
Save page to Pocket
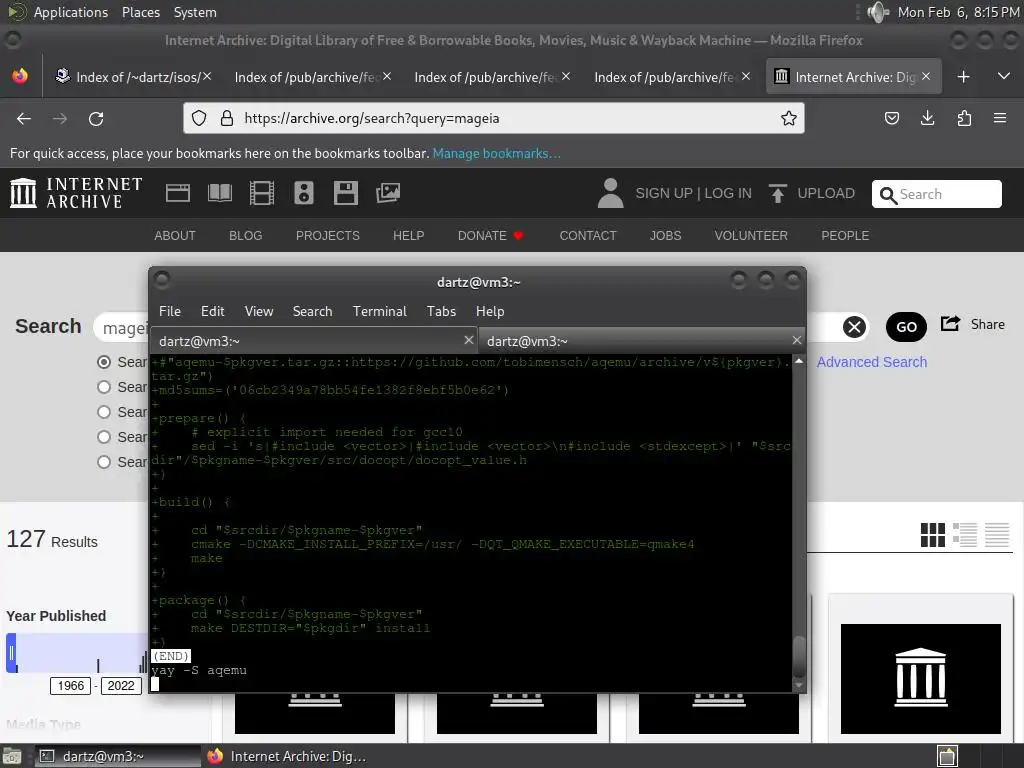pyautogui.click(x=891, y=118)
